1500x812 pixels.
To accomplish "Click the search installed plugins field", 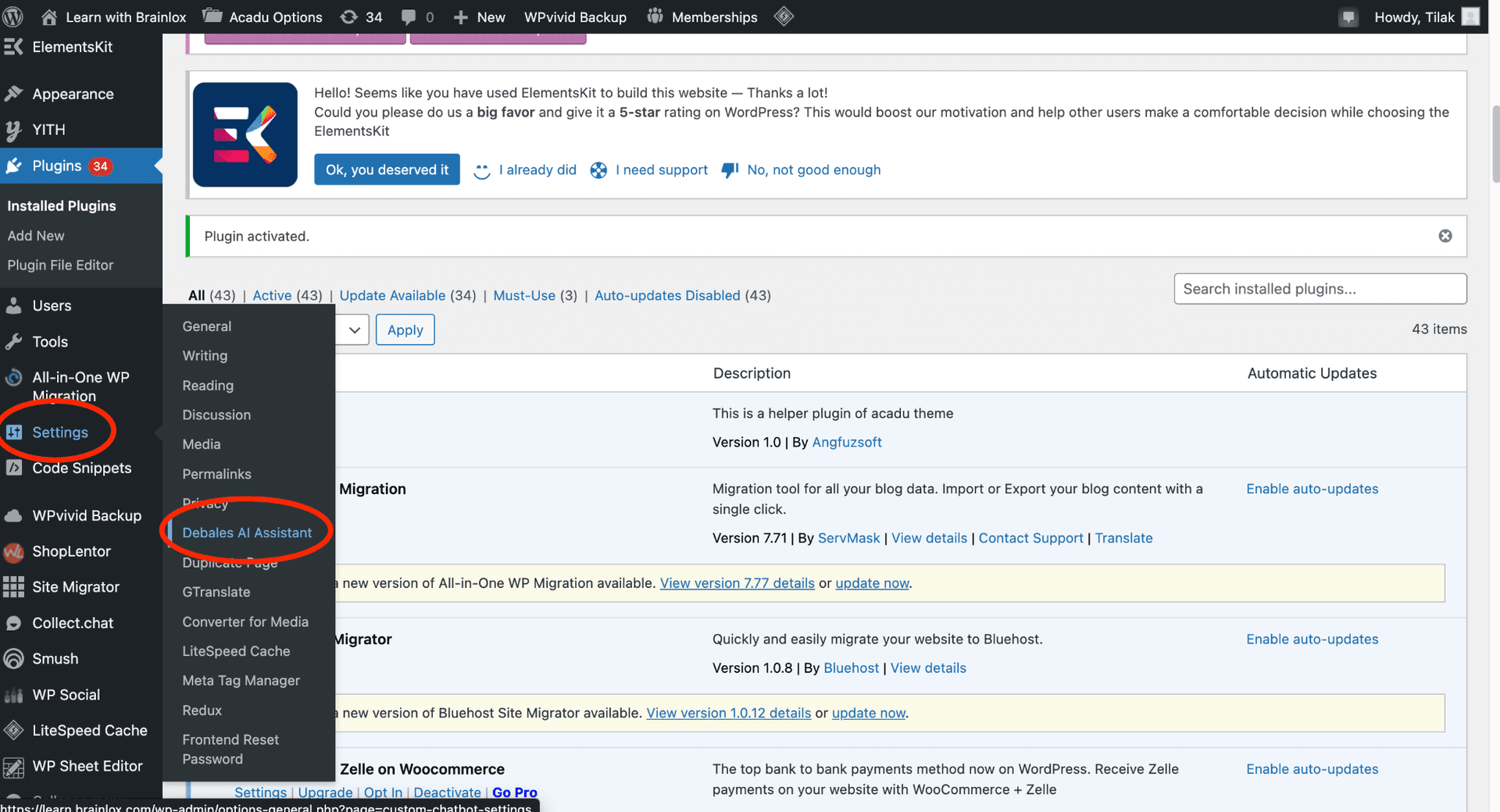I will [1320, 288].
